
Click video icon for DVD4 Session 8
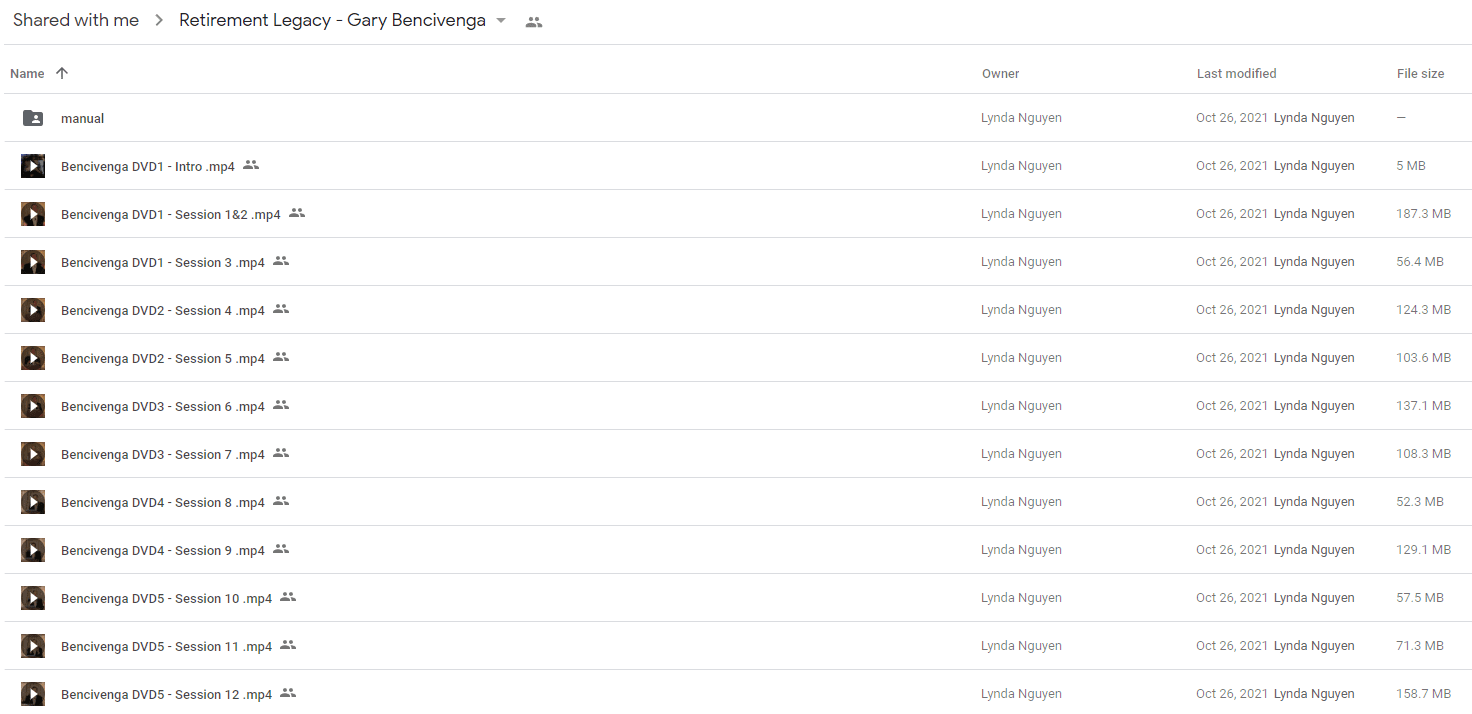tap(33, 502)
